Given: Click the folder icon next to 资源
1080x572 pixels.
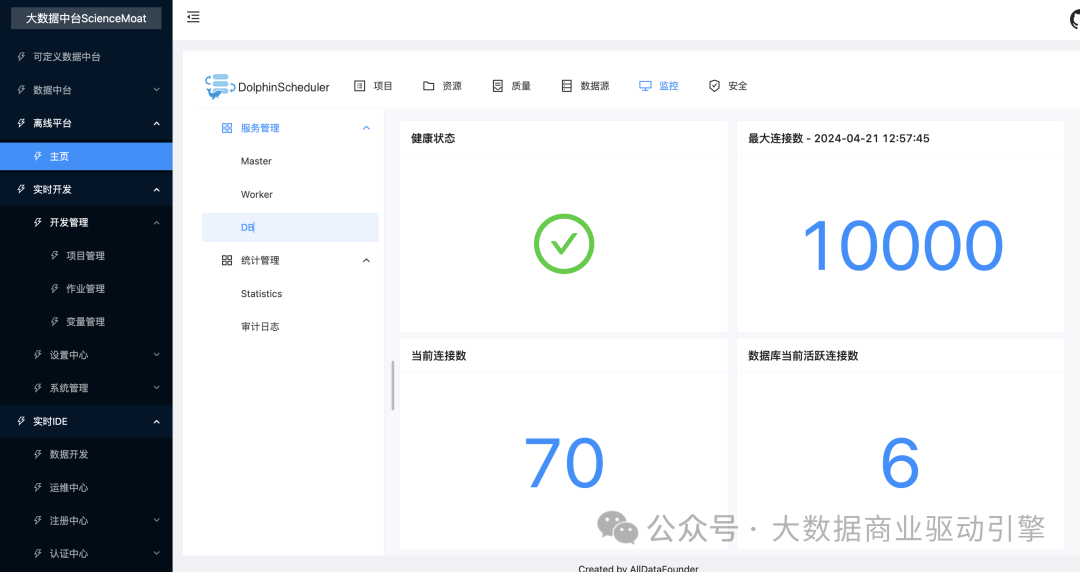Looking at the screenshot, I should click(x=428, y=86).
